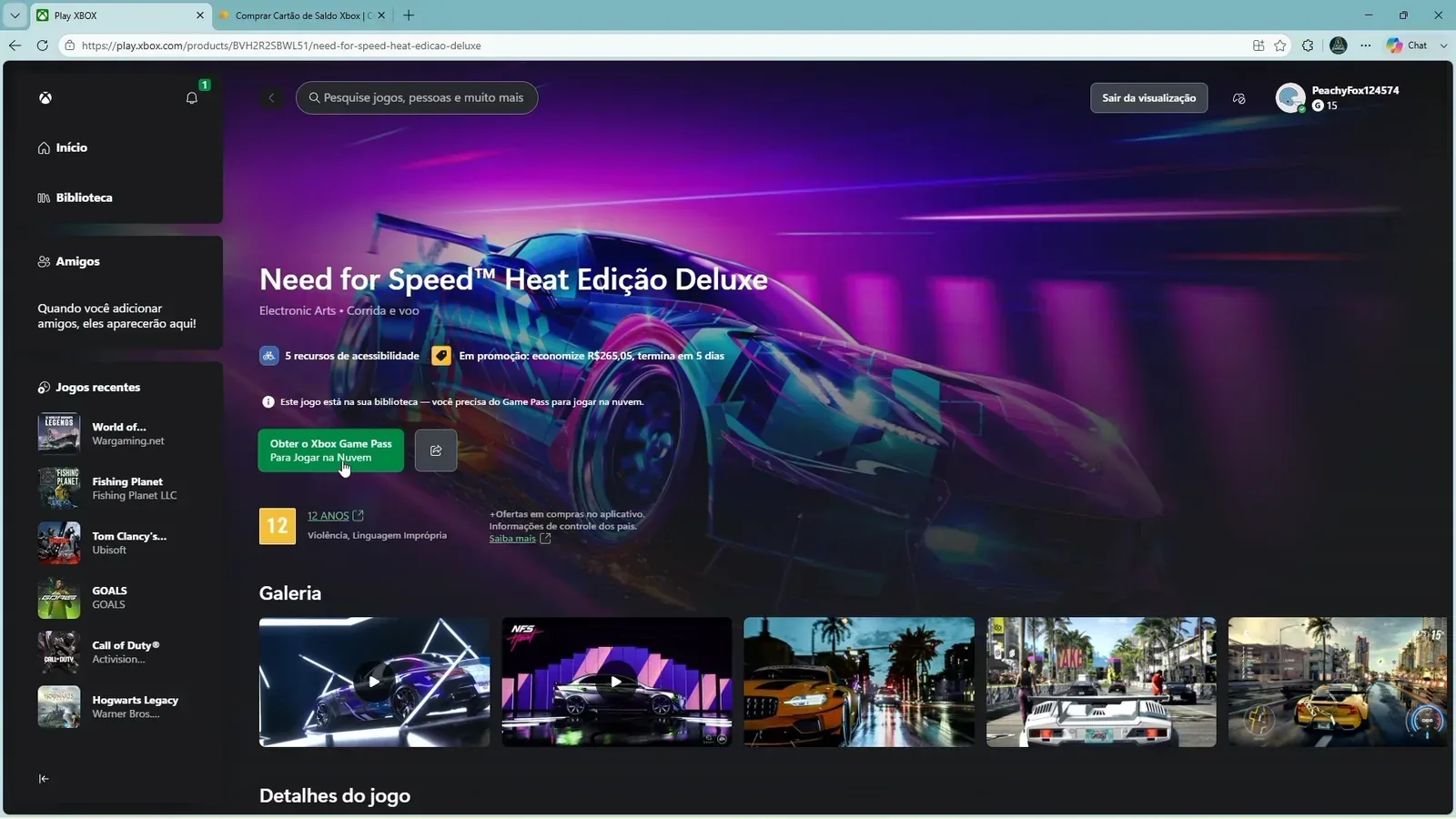1456x819 pixels.
Task: Open white Lamborghini gallery screenshot
Action: 1101,682
